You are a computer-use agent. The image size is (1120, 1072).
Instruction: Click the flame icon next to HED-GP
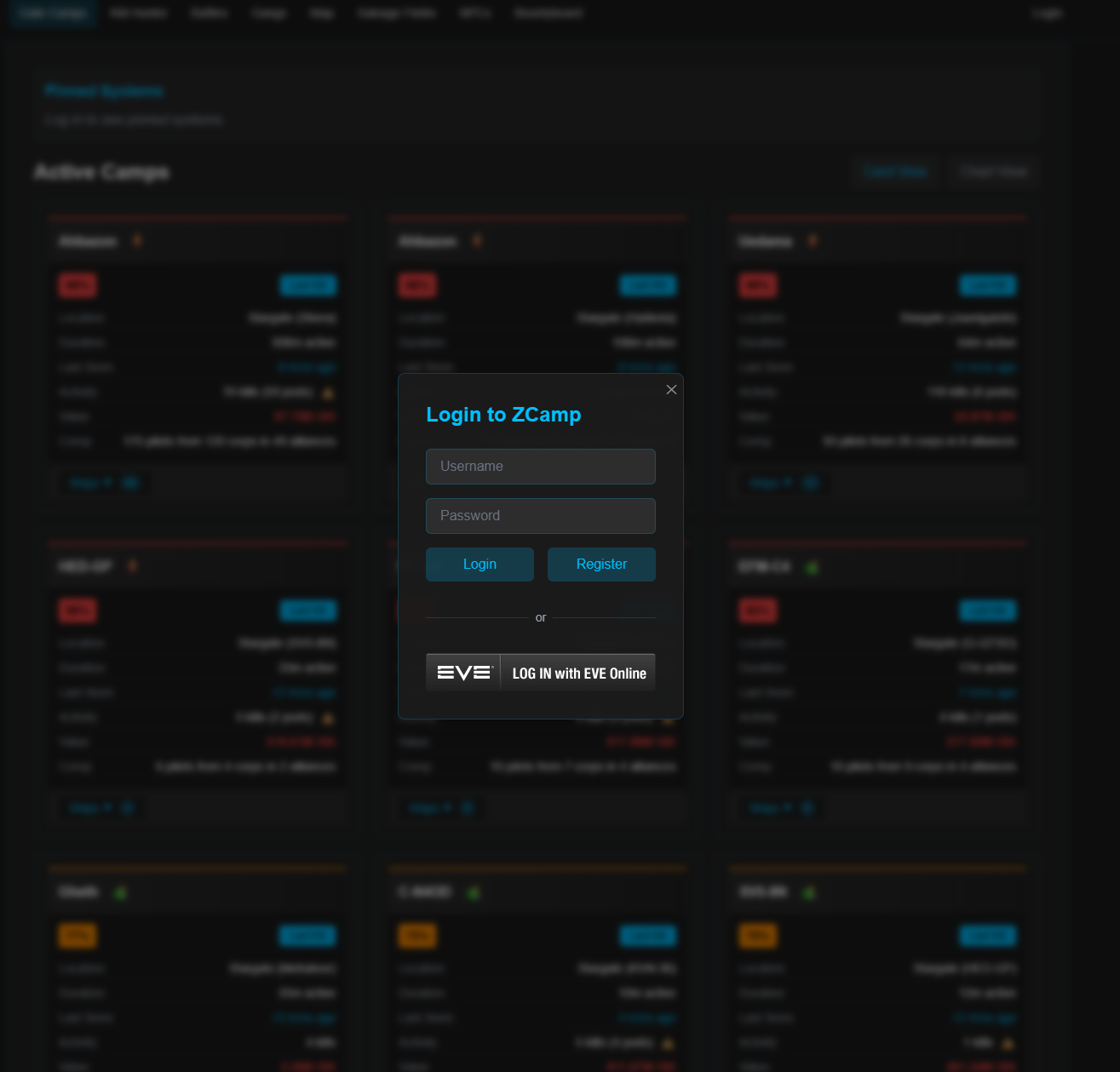132,566
